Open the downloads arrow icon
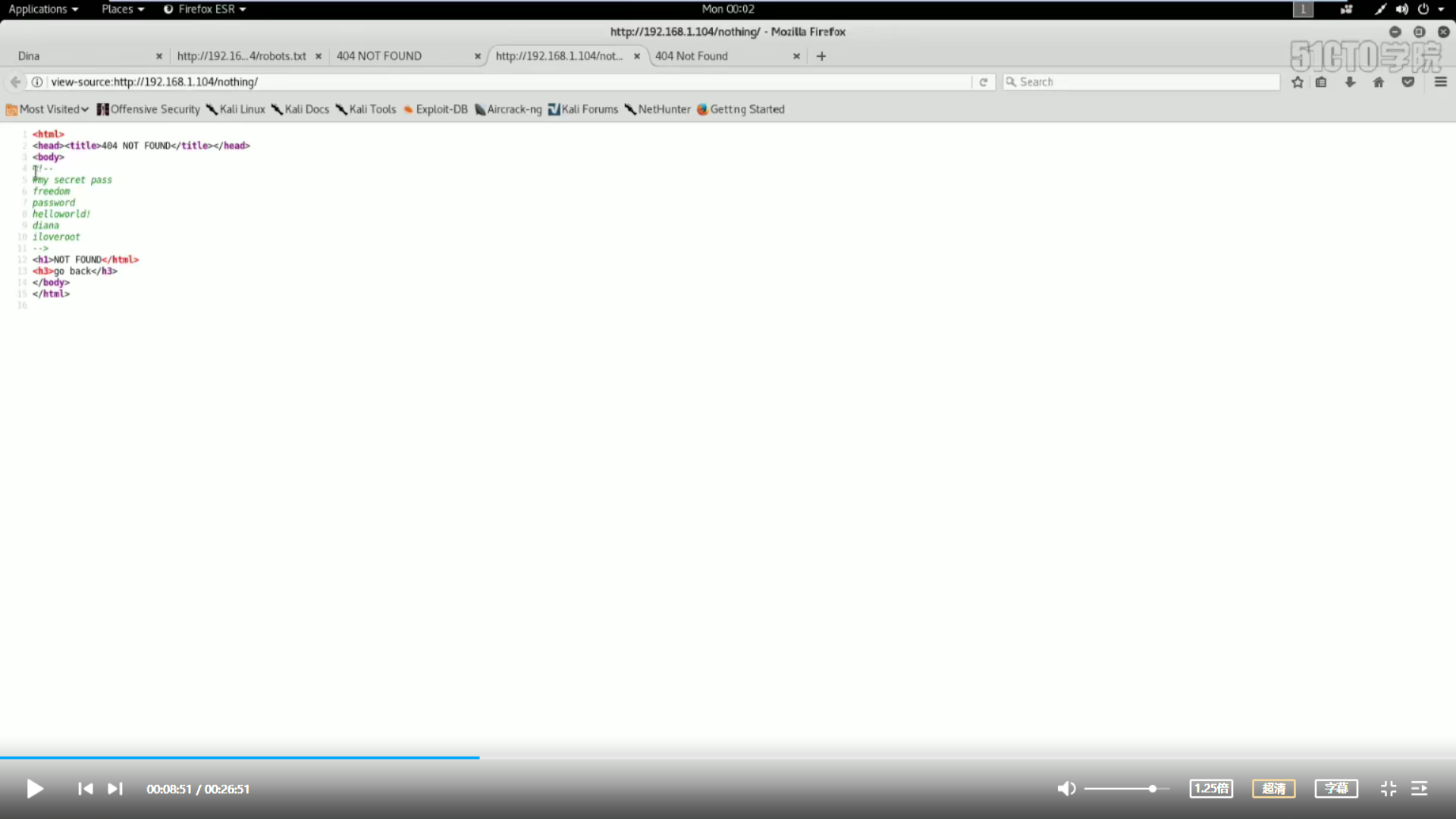Screen dimensions: 1456x819 tap(1350, 82)
